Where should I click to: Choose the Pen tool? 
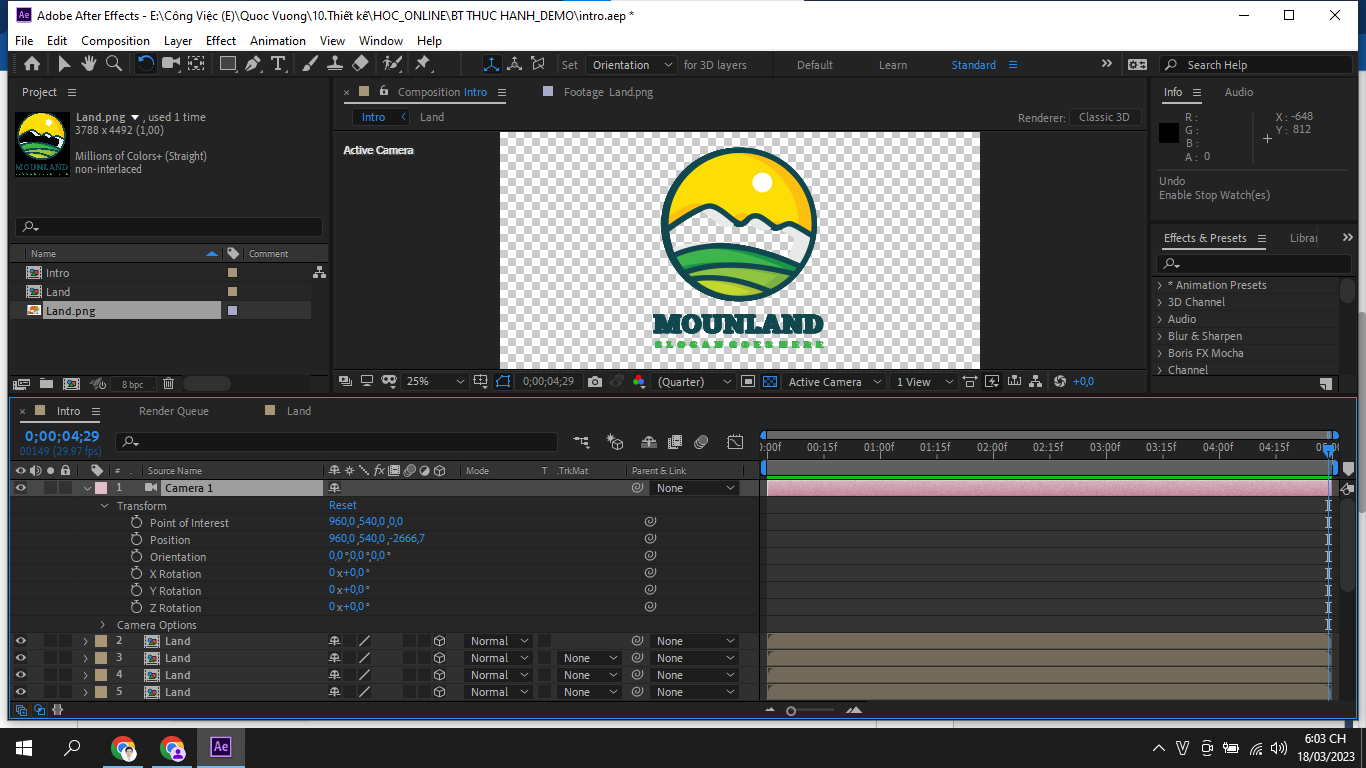pos(253,64)
